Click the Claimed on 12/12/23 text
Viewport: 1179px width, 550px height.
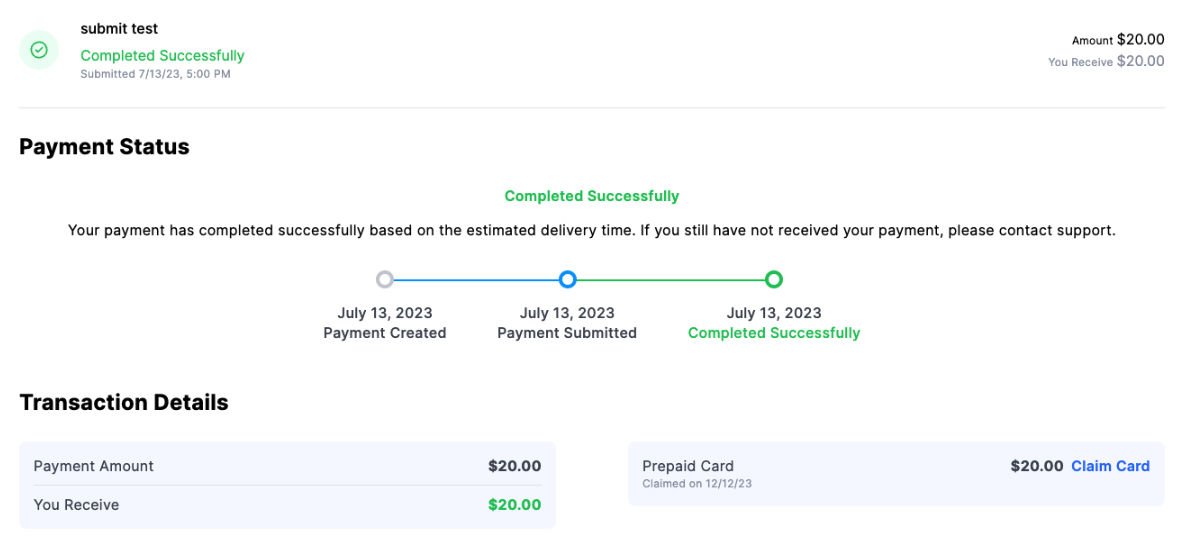point(697,484)
